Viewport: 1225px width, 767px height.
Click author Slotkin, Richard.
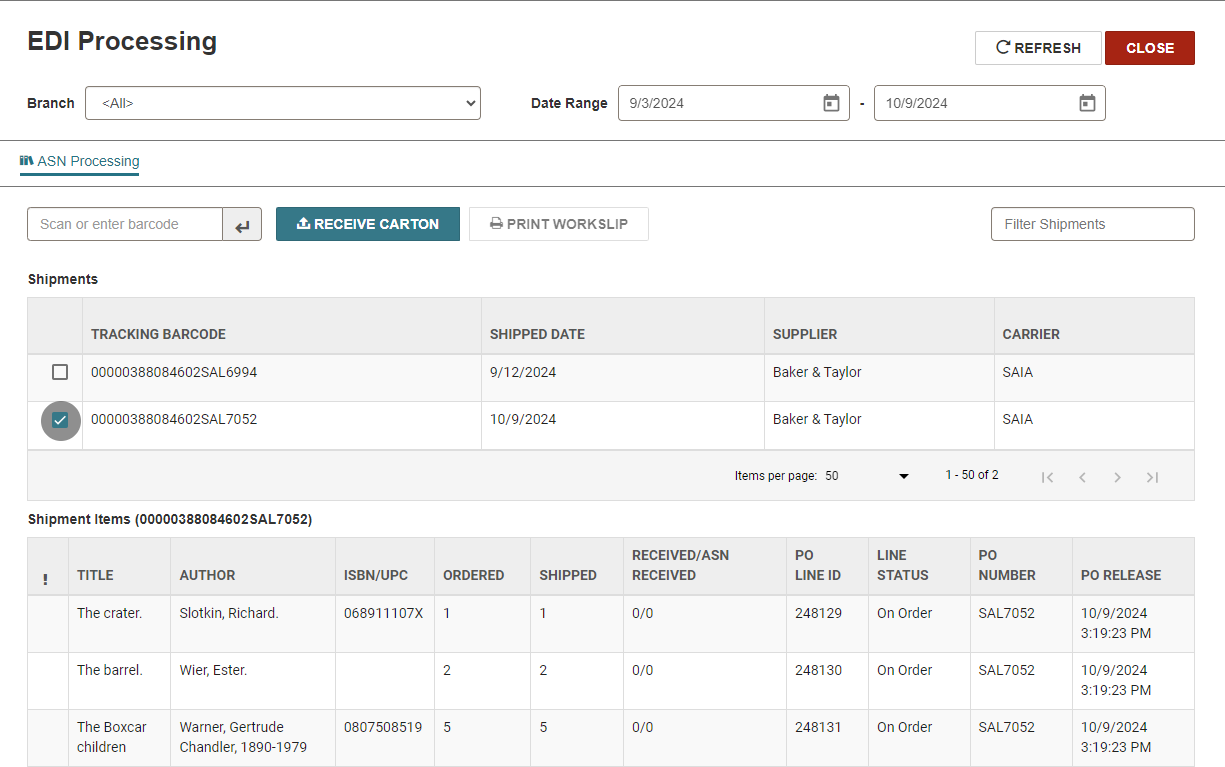(229, 613)
